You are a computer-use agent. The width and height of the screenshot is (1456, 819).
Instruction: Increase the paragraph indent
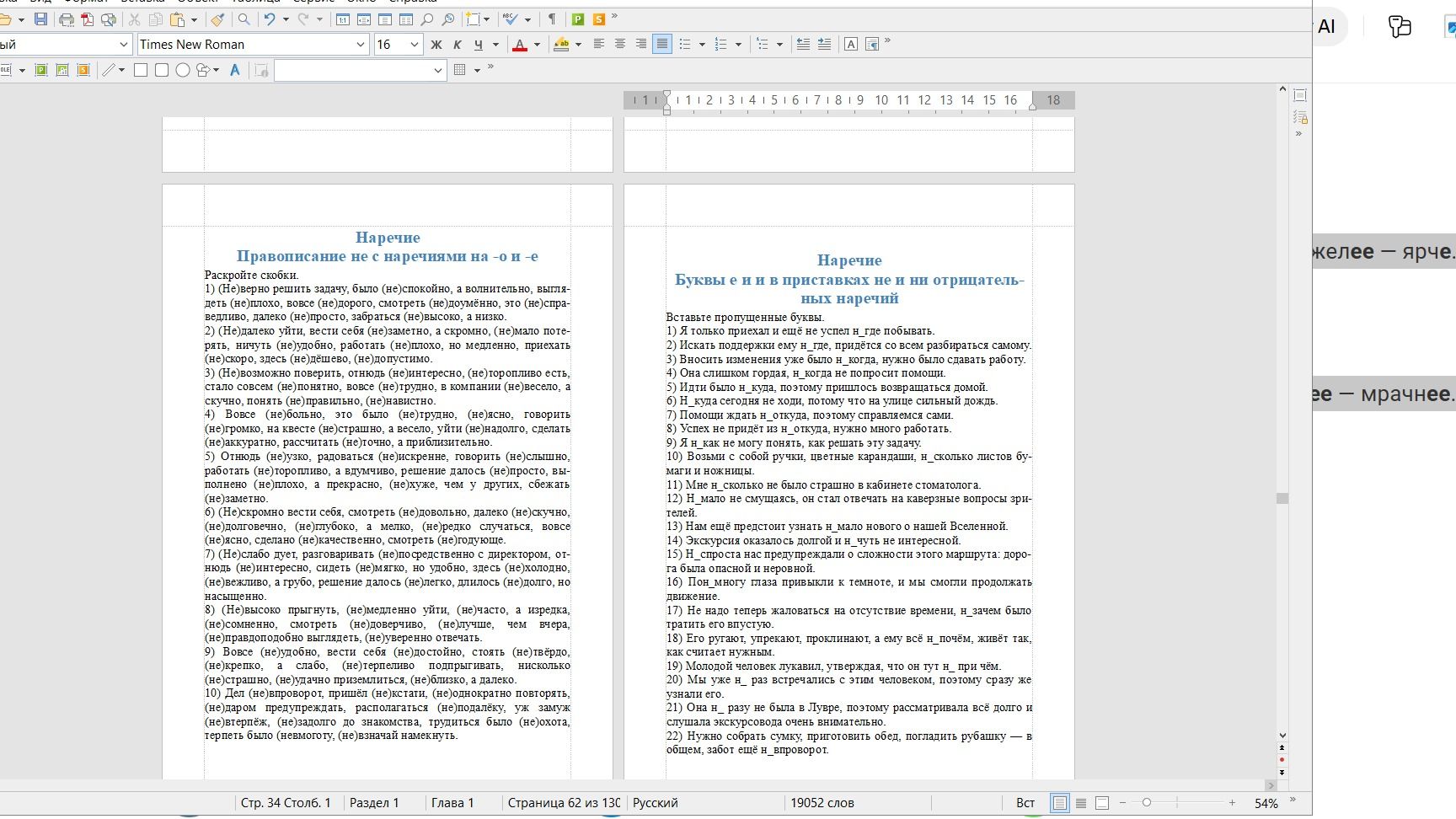(x=824, y=45)
